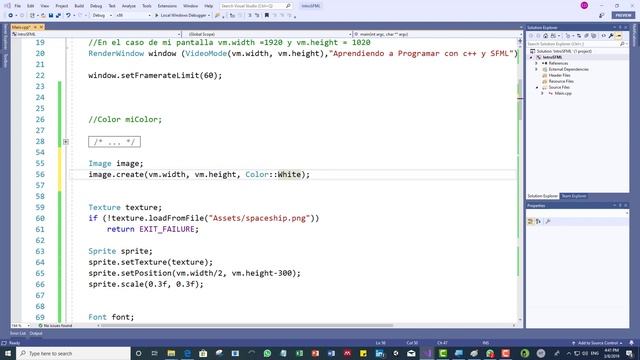Open the debugger target dropdown arrow
Screen dimensions: 640x360
click(x=209, y=15)
